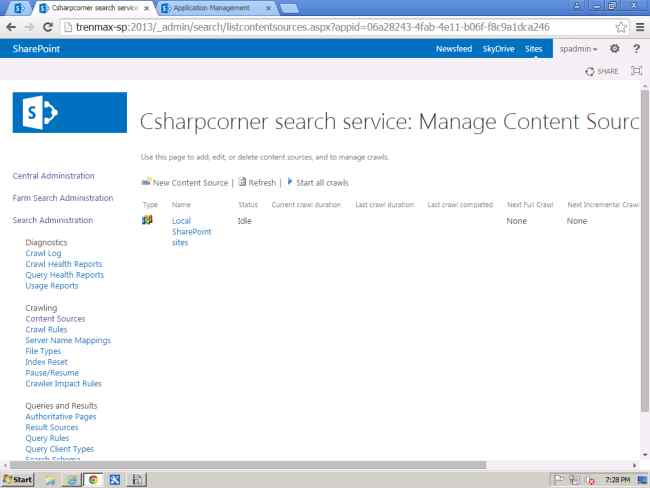This screenshot has height=488, width=650.
Task: Open Index Reset link
Action: (46, 362)
